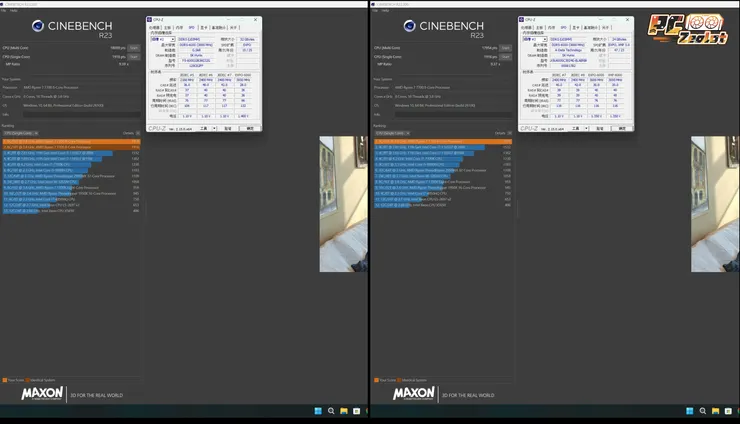
Task: Click the Info field in left Cinebench
Action: [x=82, y=114]
